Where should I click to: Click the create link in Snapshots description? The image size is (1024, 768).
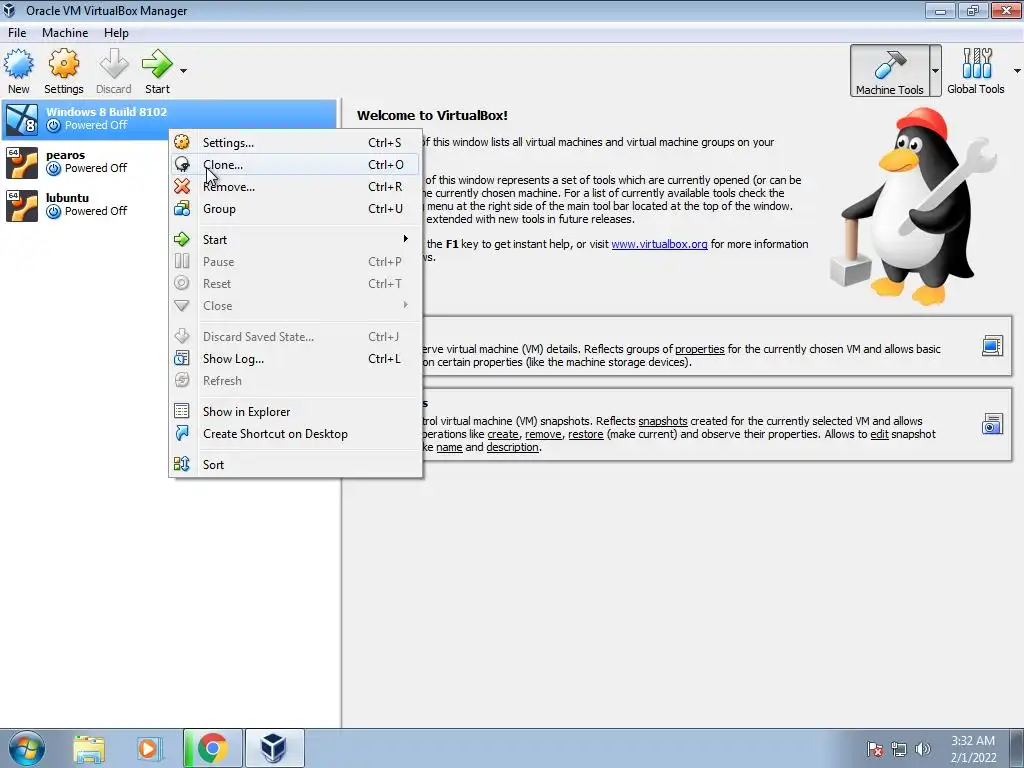coord(503,434)
